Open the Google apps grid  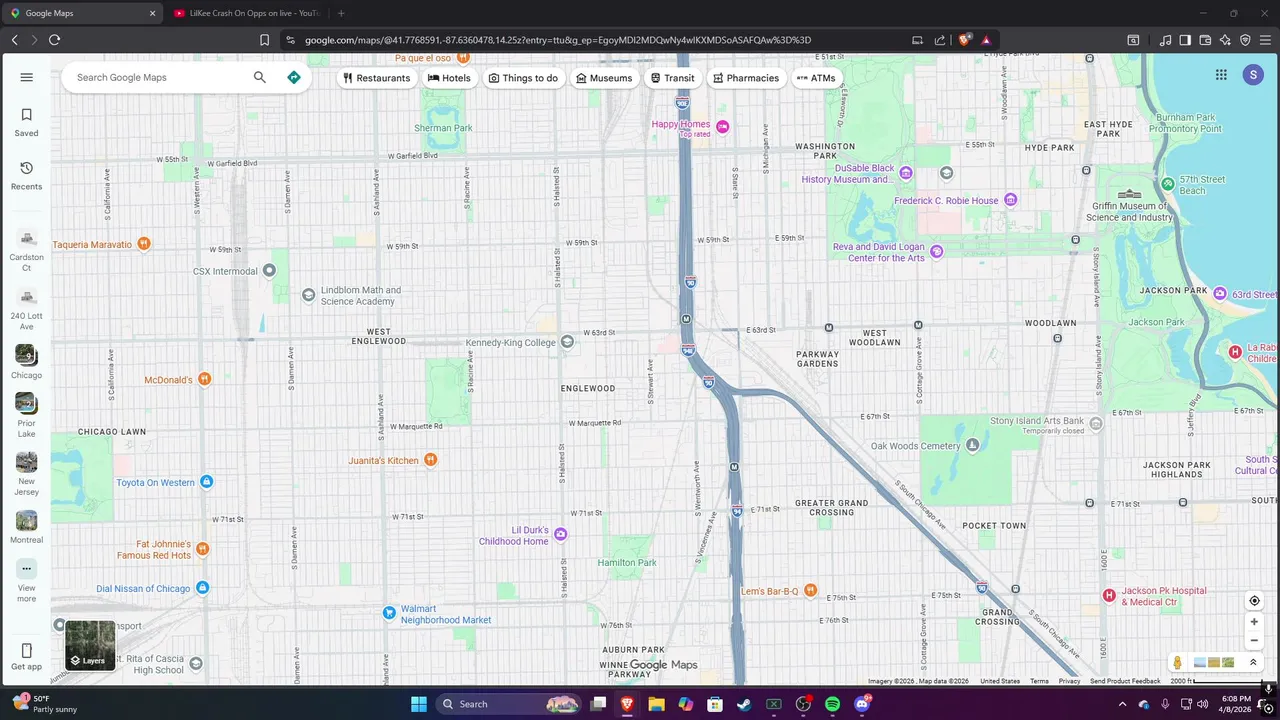point(1221,75)
